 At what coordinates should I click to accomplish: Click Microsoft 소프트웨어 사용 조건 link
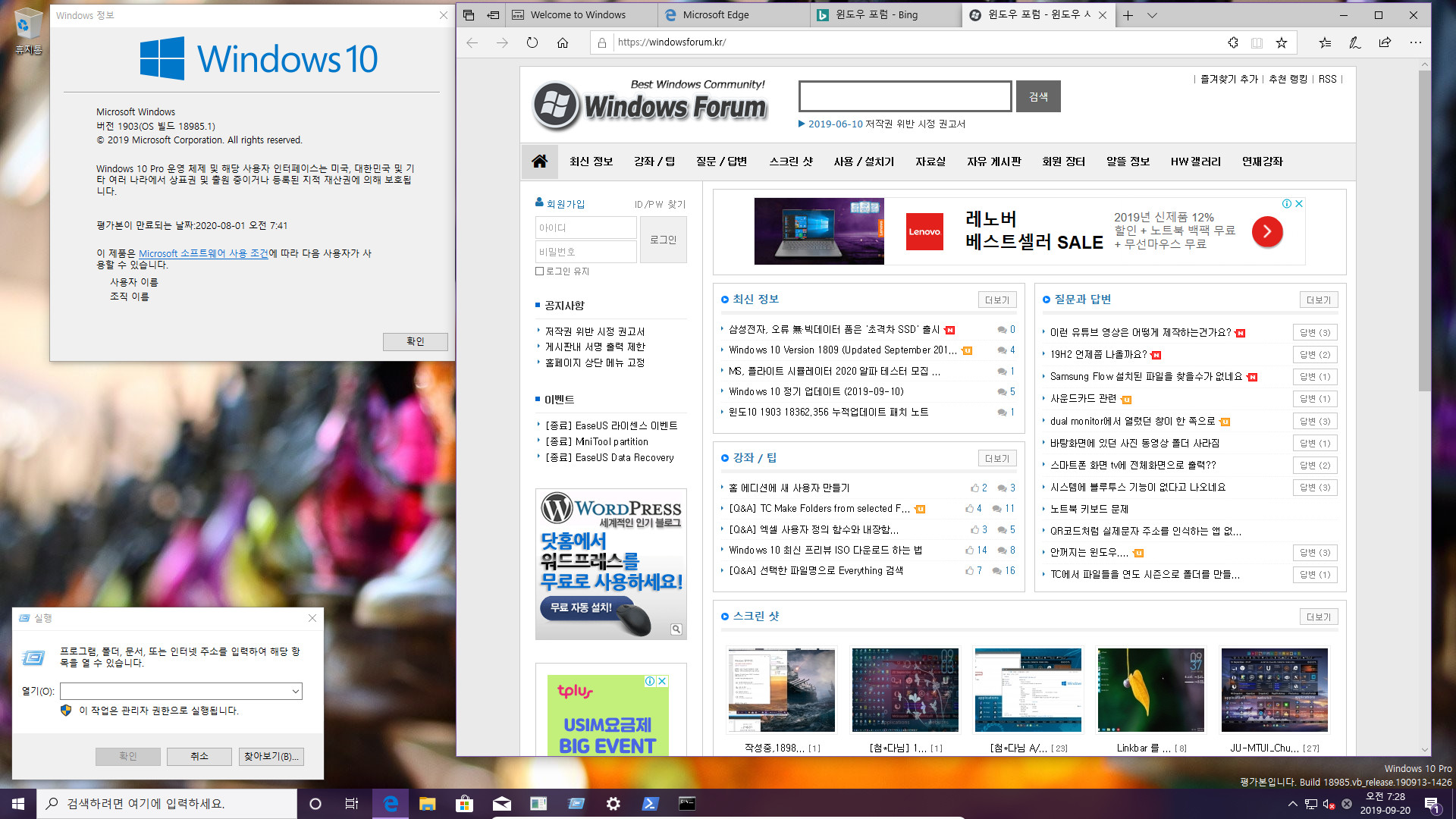click(x=203, y=253)
